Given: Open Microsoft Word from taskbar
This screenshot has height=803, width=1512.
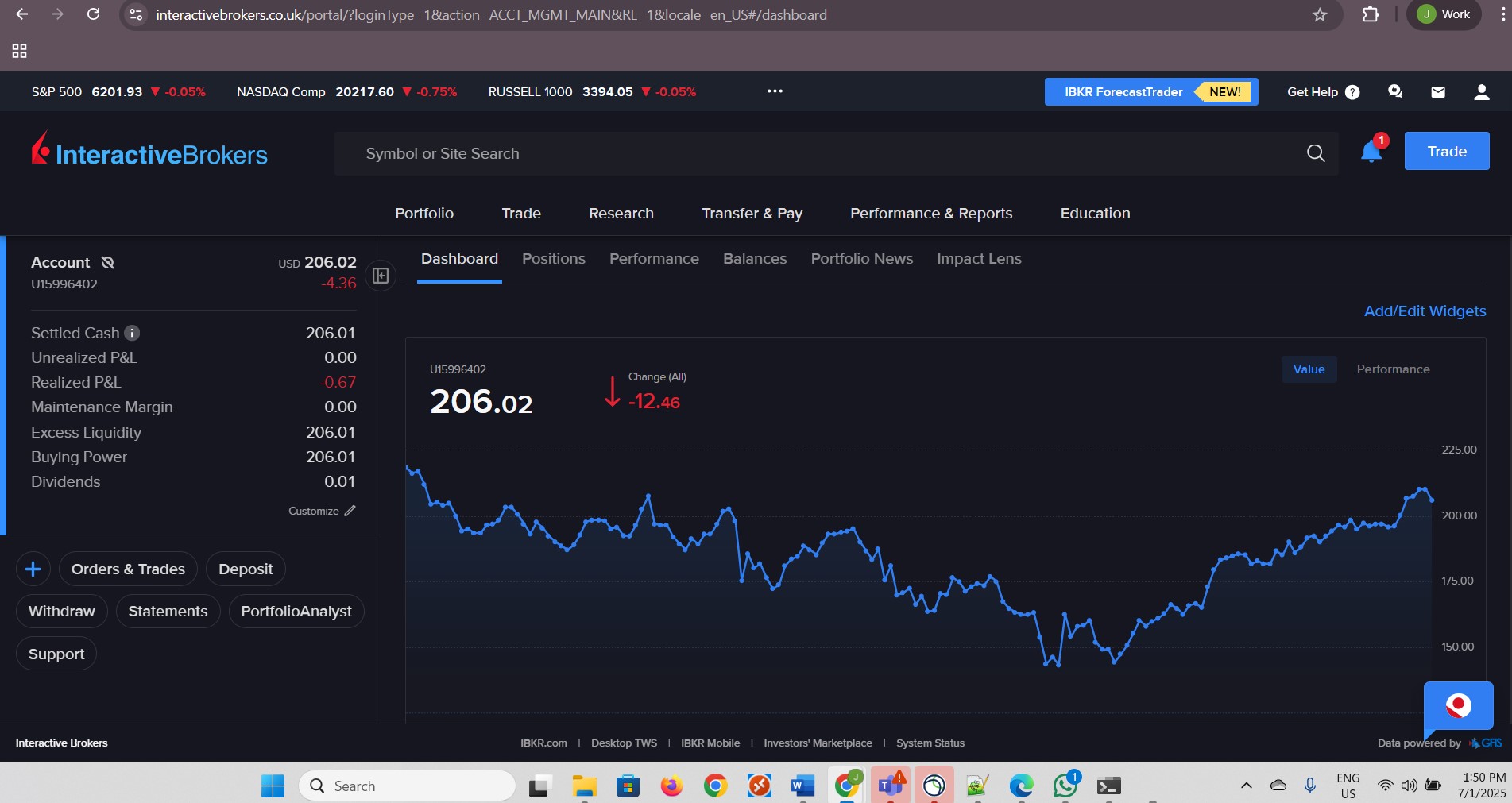Looking at the screenshot, I should coord(802,786).
